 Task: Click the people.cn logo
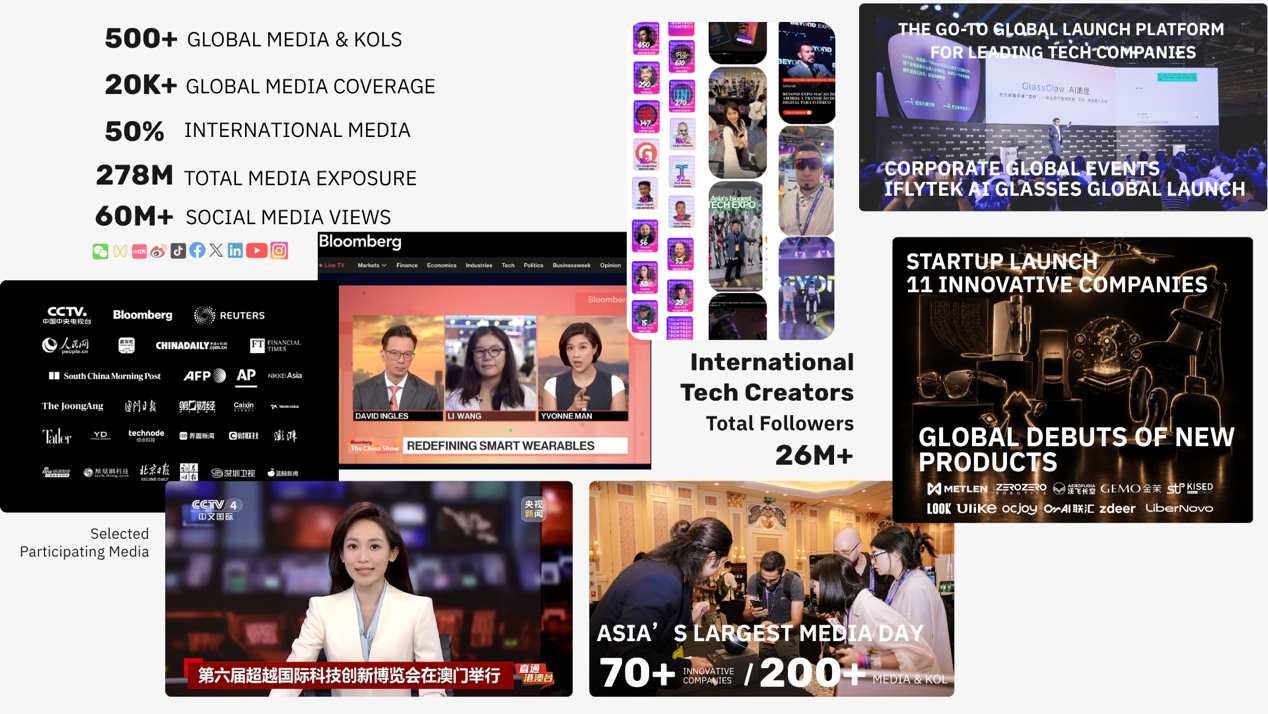pos(65,346)
